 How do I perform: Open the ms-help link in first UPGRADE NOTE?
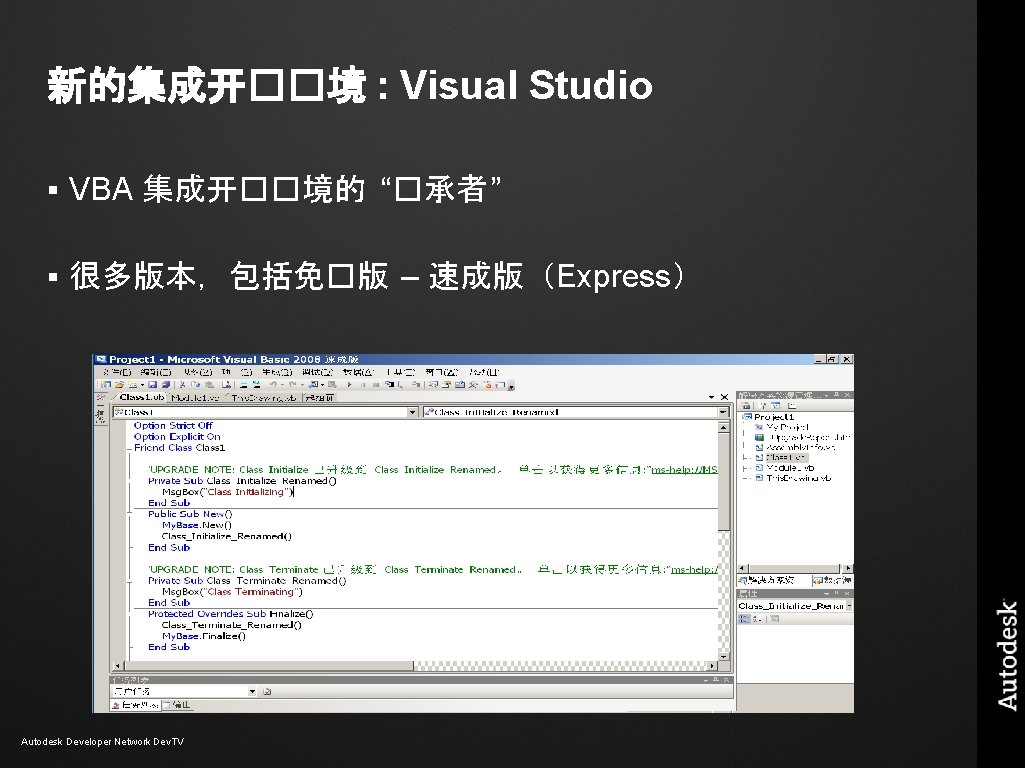point(684,469)
